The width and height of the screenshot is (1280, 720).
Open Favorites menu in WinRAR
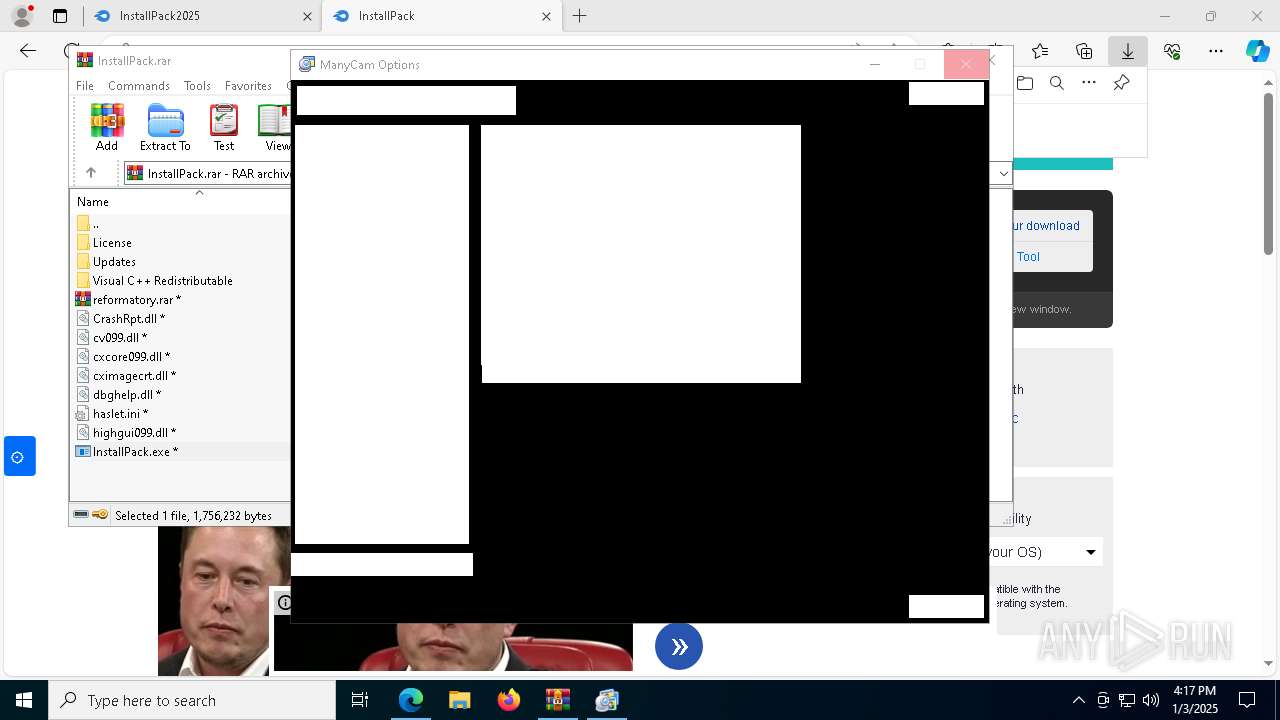click(x=248, y=86)
